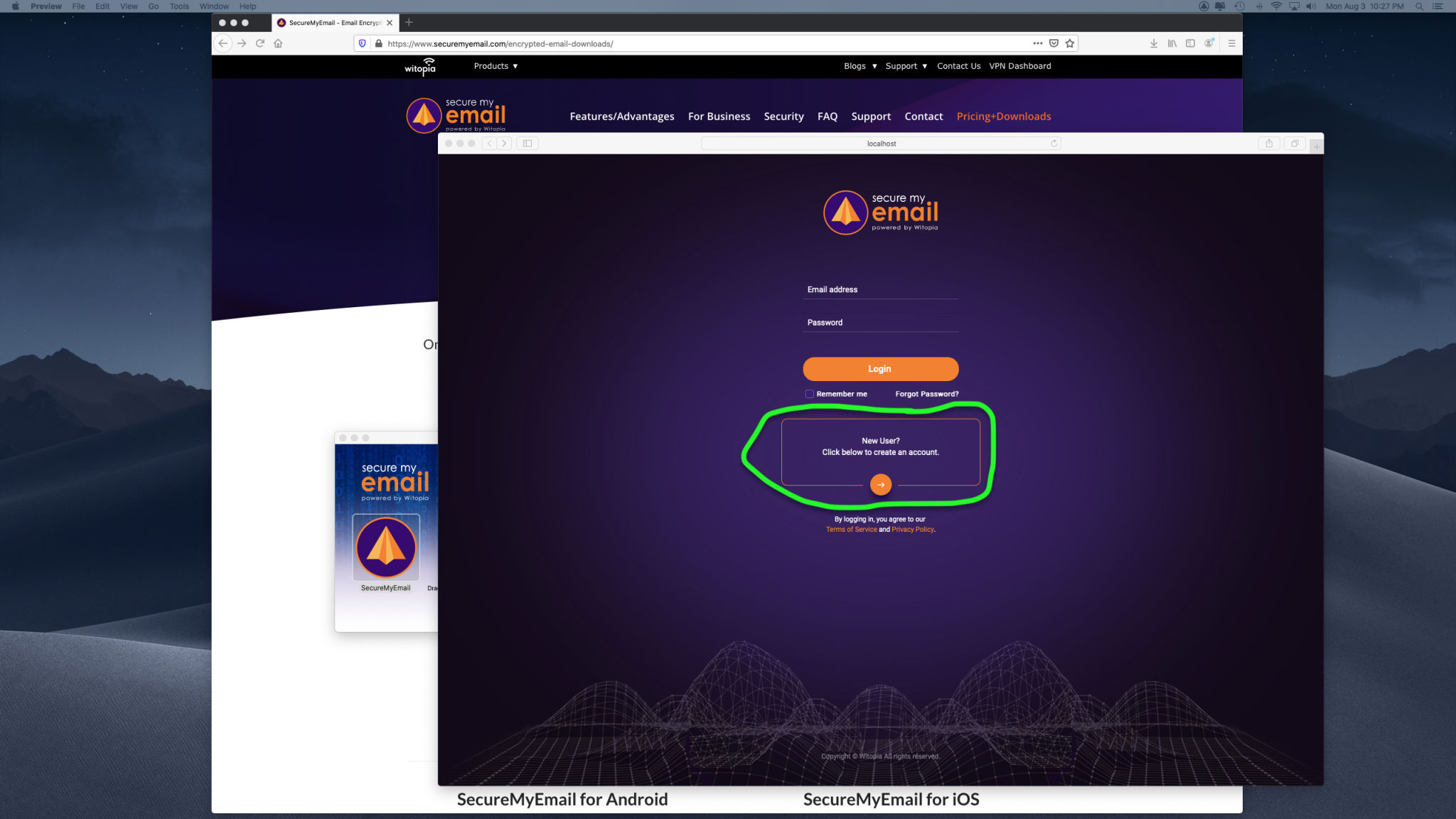Open the Firefox downloads arrow icon
This screenshot has width=1456, height=819.
[x=1153, y=43]
